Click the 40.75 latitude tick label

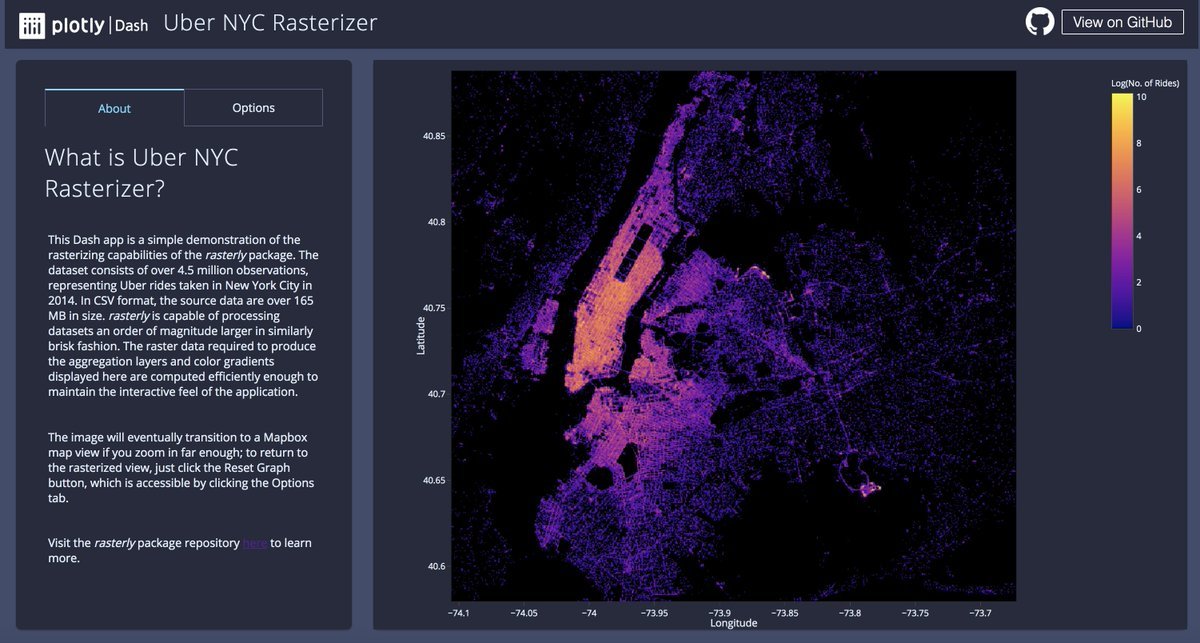pyautogui.click(x=434, y=308)
